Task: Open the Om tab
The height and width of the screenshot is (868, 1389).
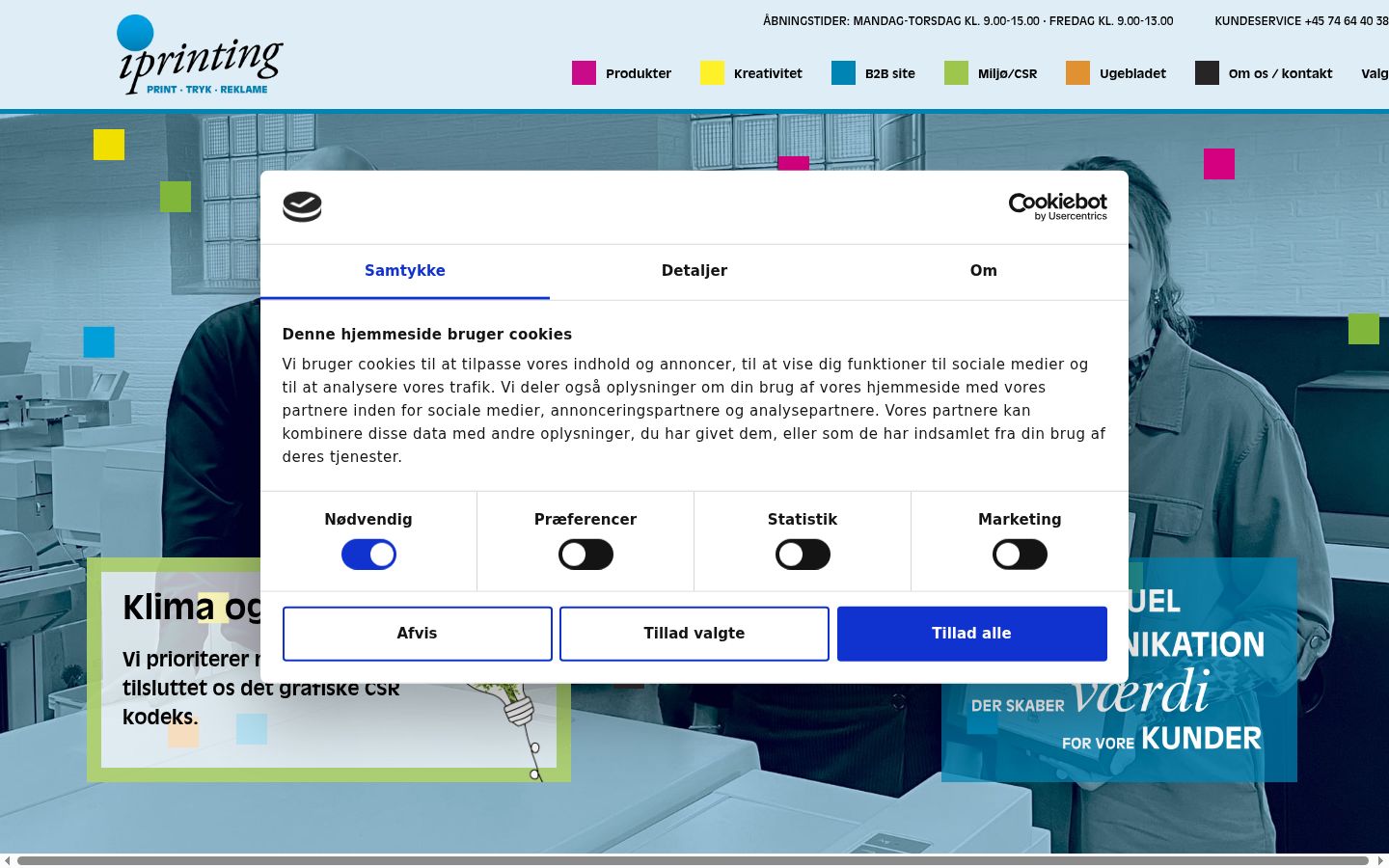Action: (984, 271)
